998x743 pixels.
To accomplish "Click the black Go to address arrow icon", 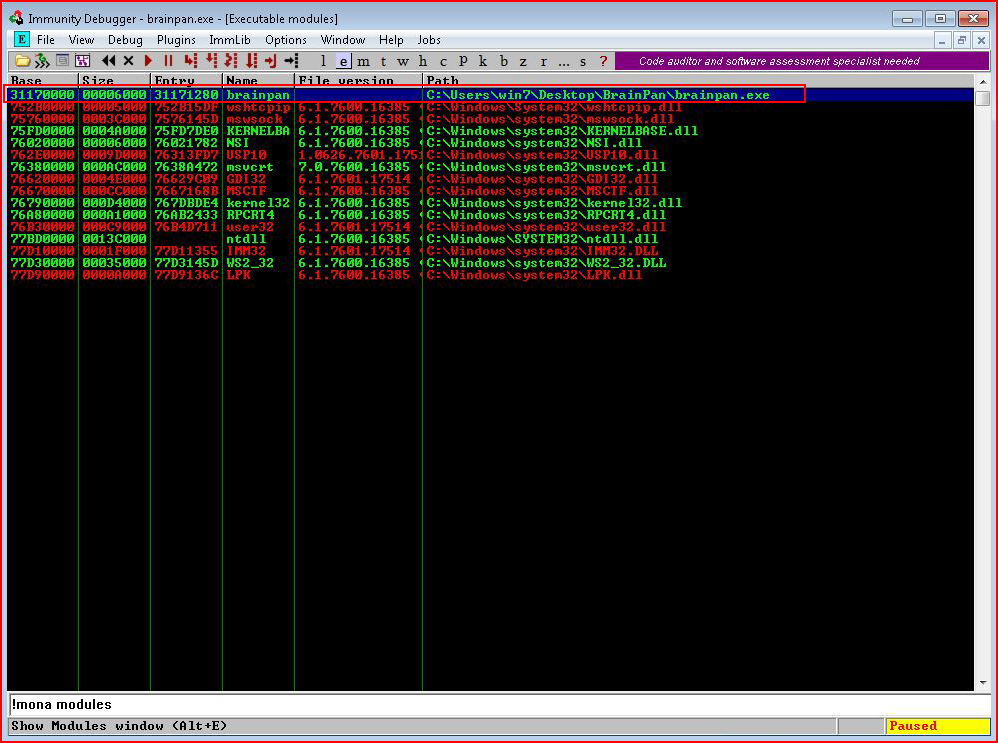I will [x=292, y=61].
